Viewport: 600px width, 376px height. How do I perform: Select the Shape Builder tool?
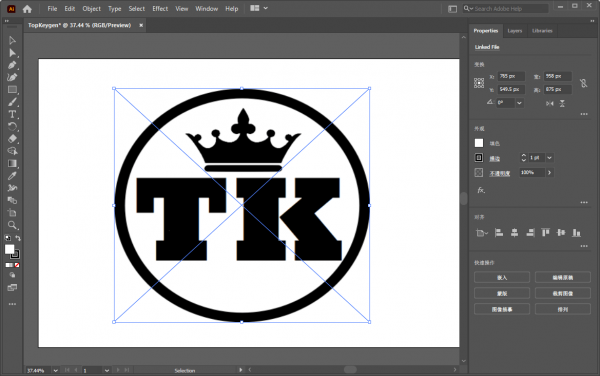click(x=12, y=151)
